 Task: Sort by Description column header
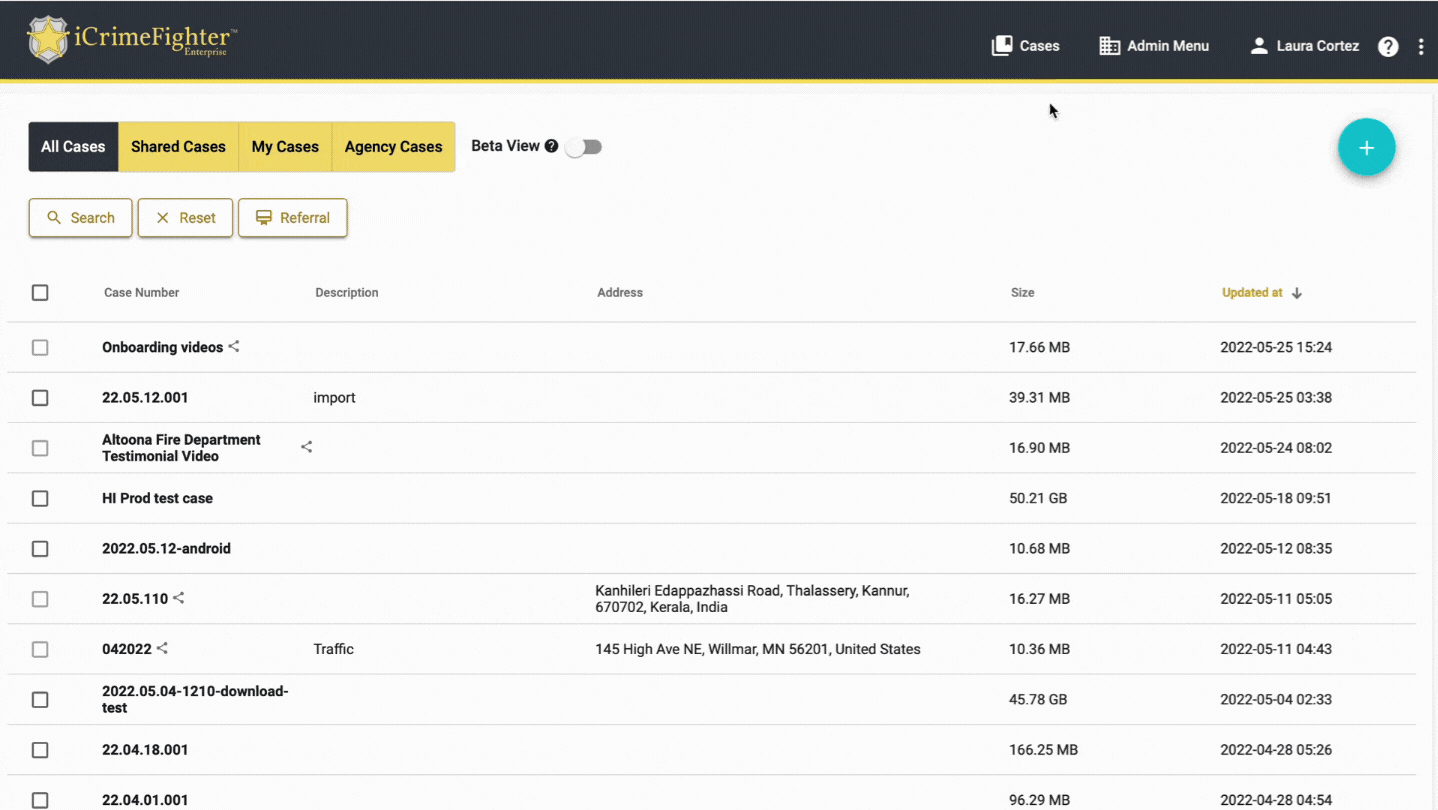click(x=347, y=293)
